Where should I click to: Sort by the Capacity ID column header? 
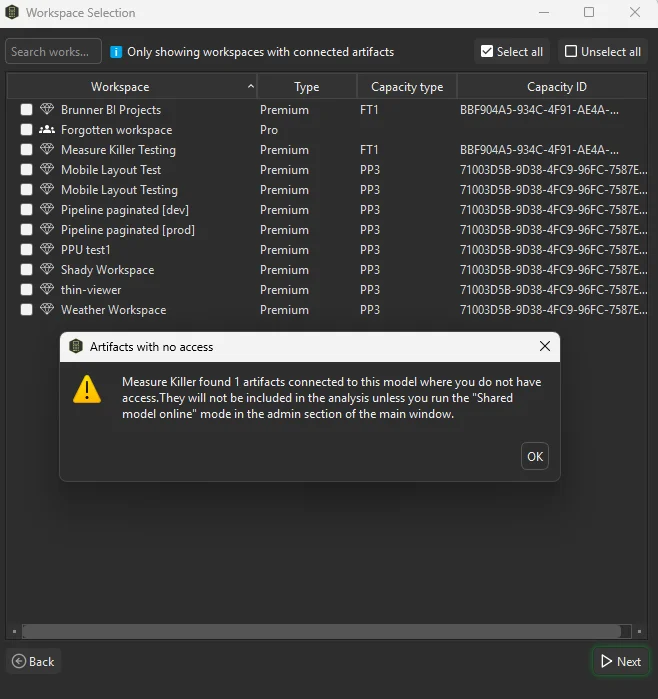pos(552,86)
